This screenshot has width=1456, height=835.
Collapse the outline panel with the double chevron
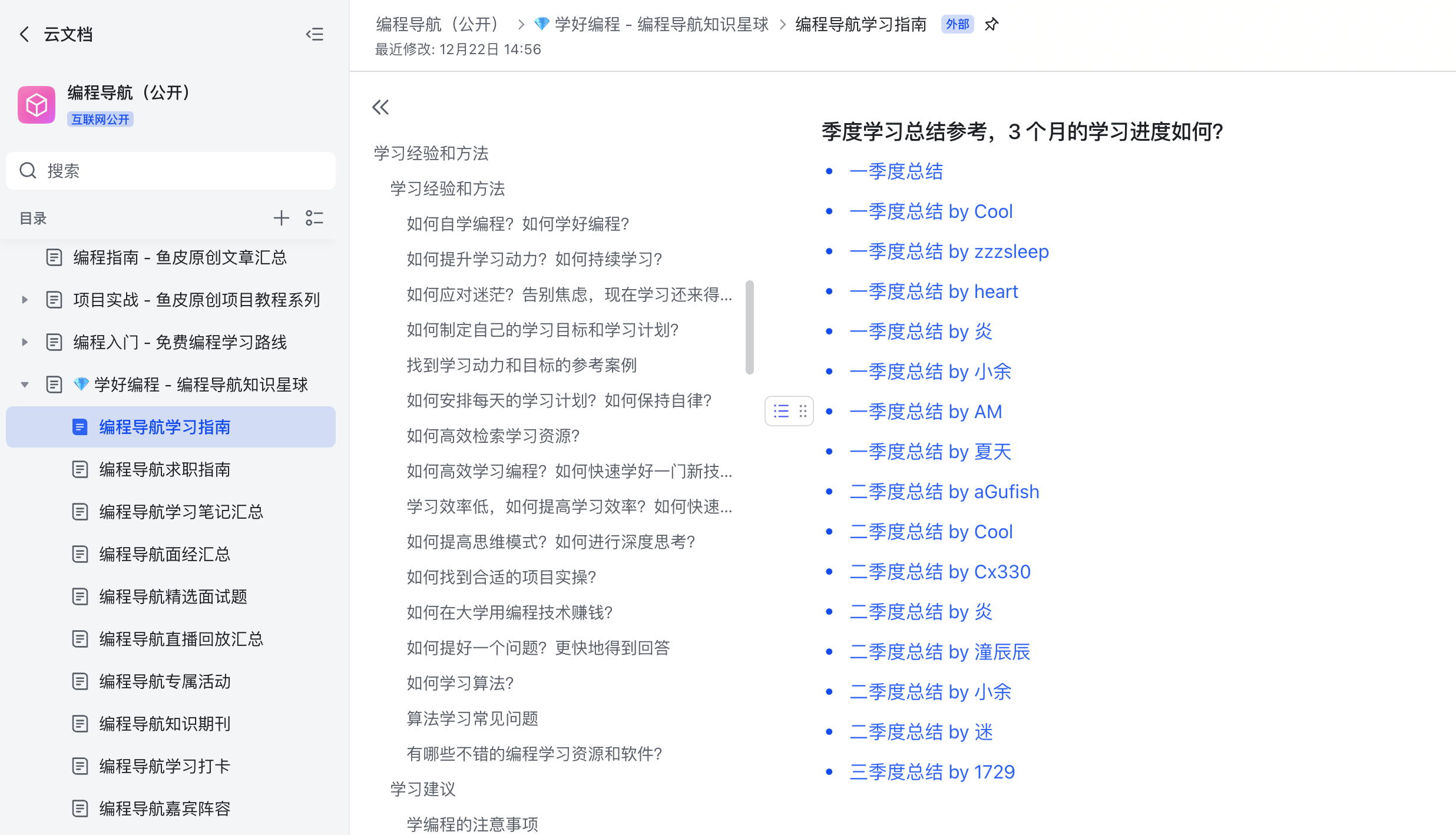coord(380,107)
